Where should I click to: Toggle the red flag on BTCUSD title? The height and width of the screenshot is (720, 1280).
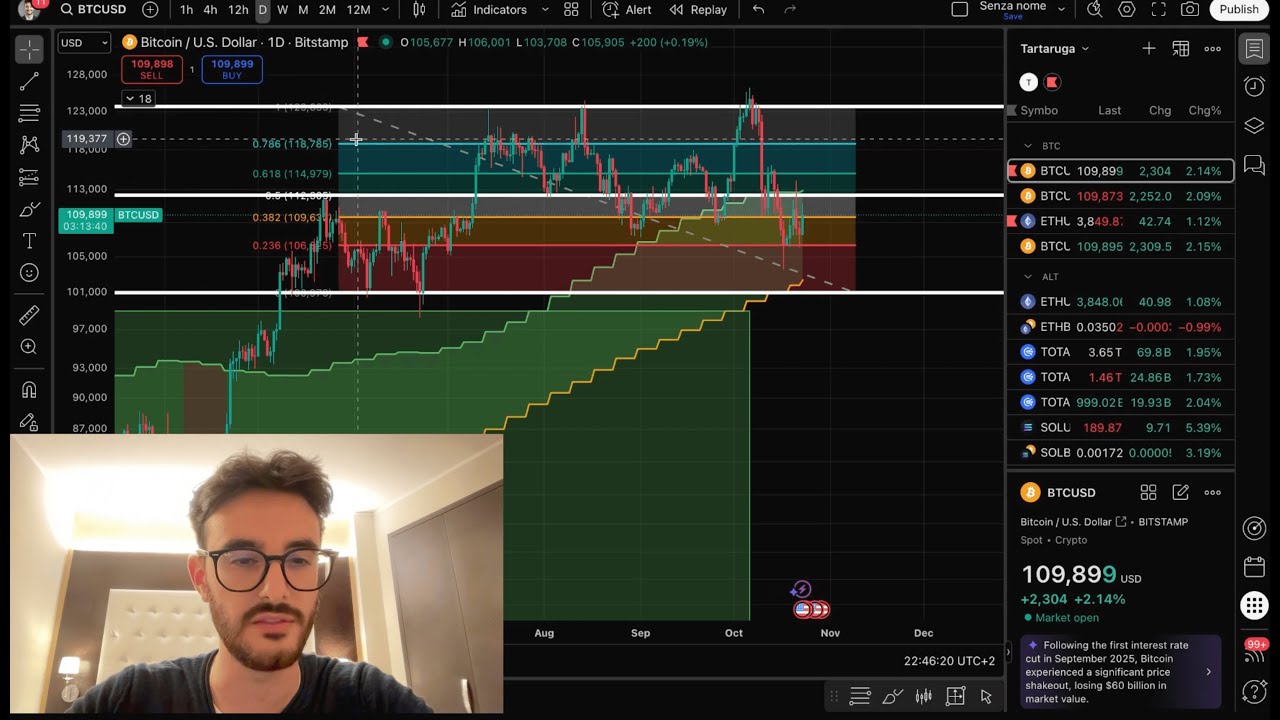[x=362, y=43]
